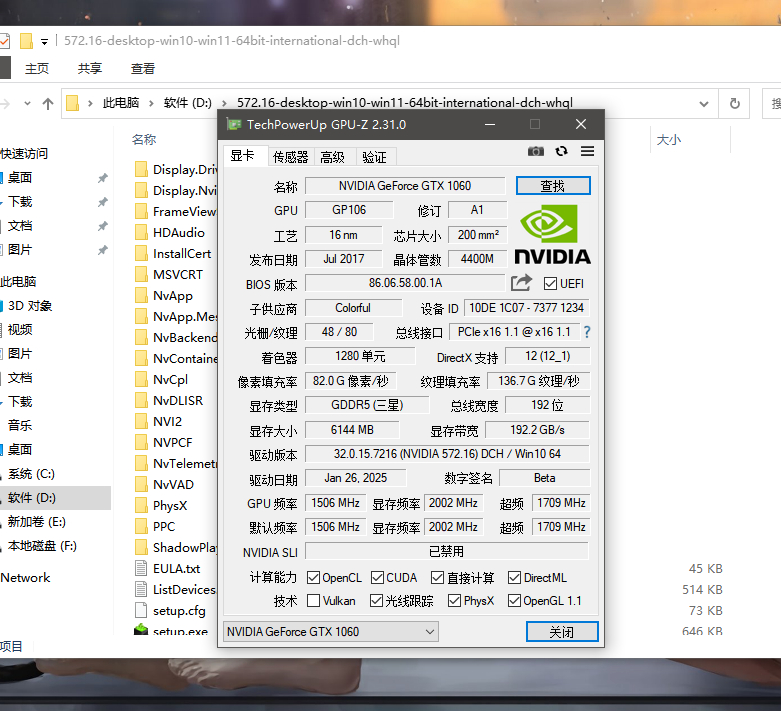Select 系统 (C:) in navigation pane
The image size is (781, 711).
point(31,473)
